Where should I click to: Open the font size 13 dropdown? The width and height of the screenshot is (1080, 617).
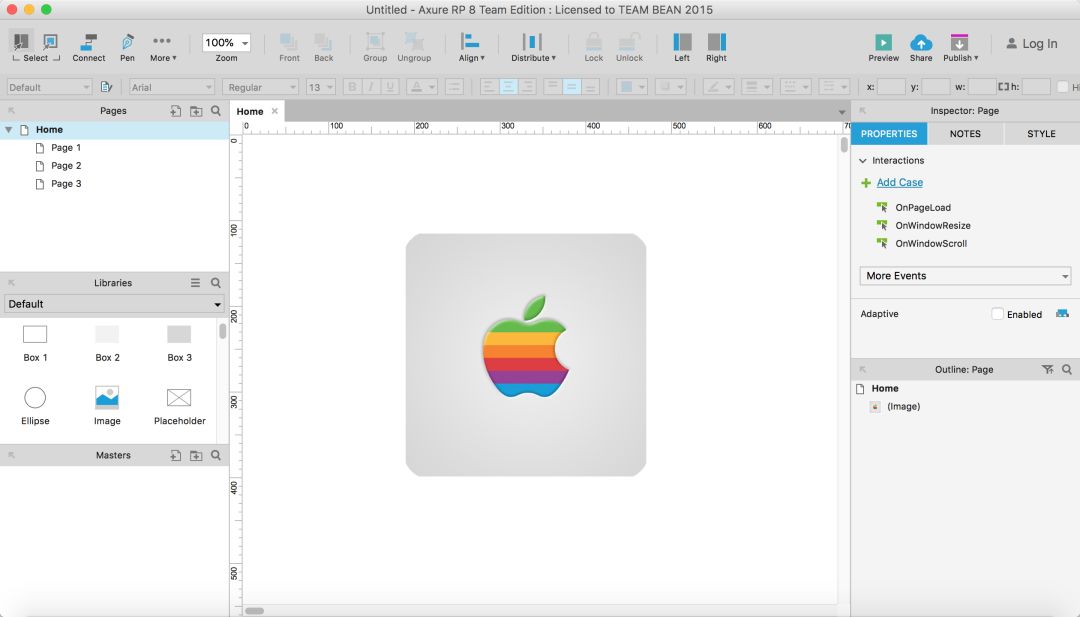[320, 87]
